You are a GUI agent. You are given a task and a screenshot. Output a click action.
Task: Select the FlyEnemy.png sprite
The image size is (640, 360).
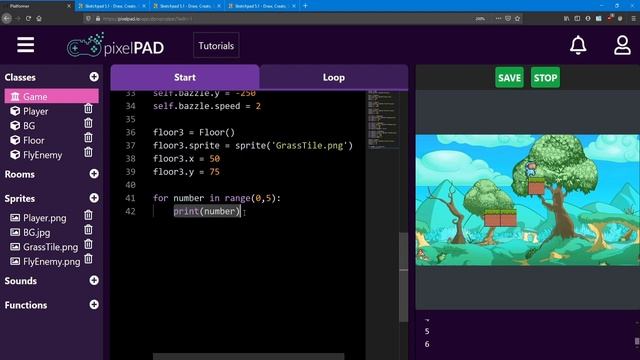(x=51, y=262)
